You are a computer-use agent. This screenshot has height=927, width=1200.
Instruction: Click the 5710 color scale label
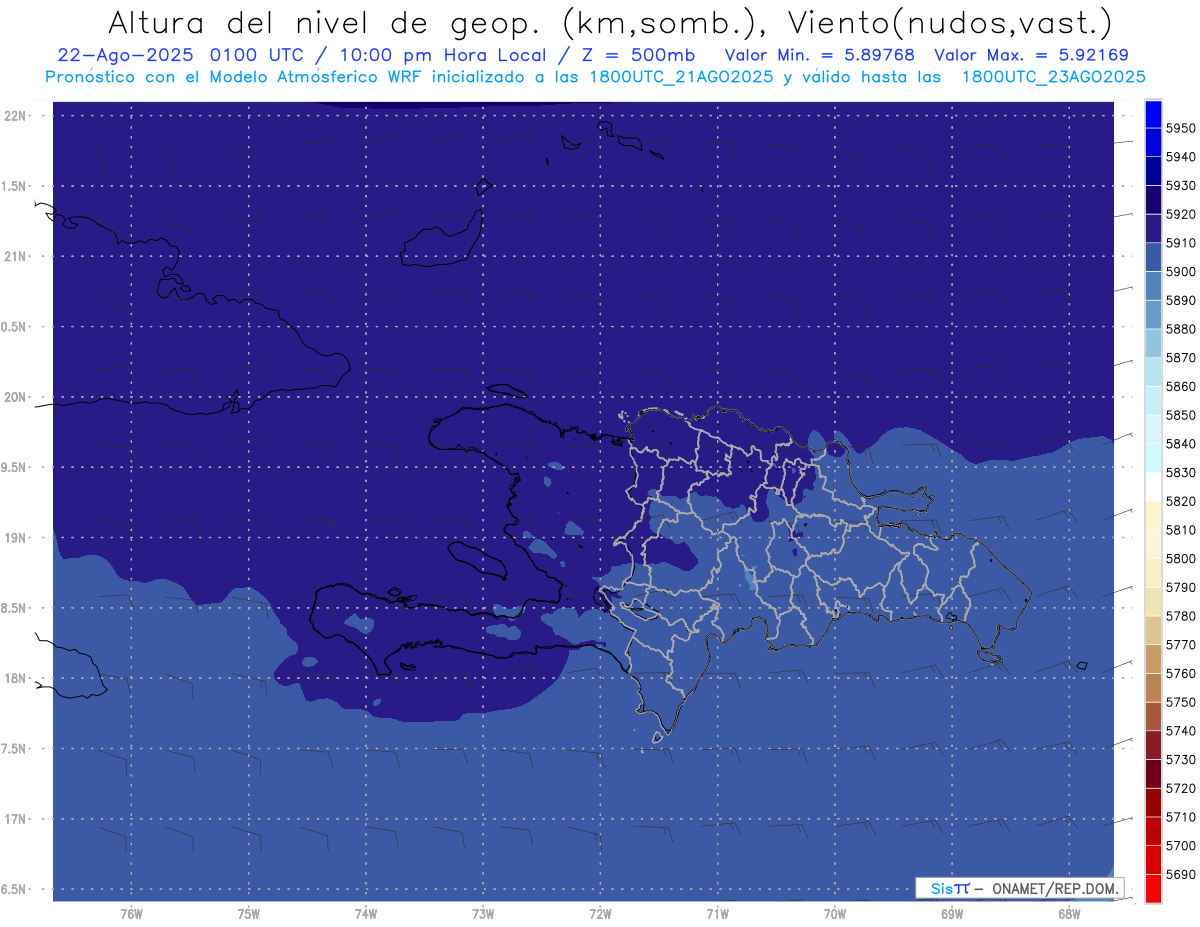1180,817
